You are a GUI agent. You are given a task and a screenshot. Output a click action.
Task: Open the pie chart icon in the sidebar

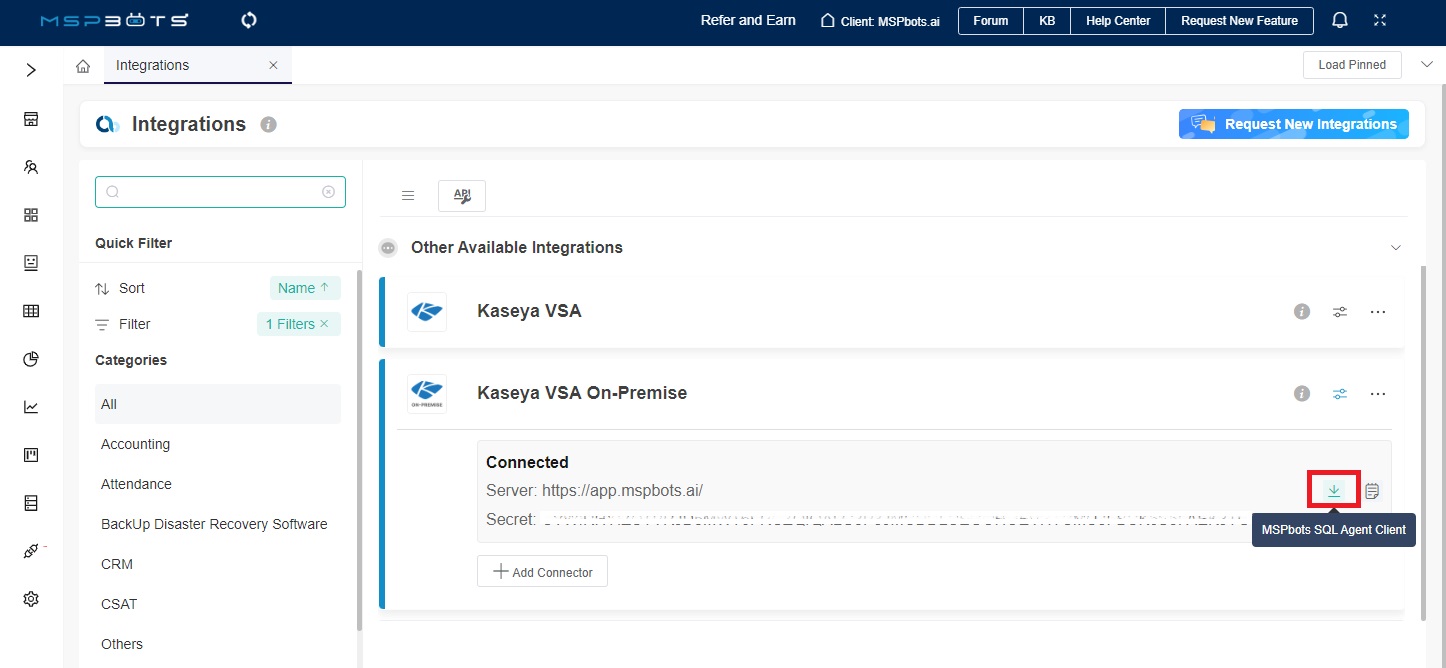[x=31, y=359]
